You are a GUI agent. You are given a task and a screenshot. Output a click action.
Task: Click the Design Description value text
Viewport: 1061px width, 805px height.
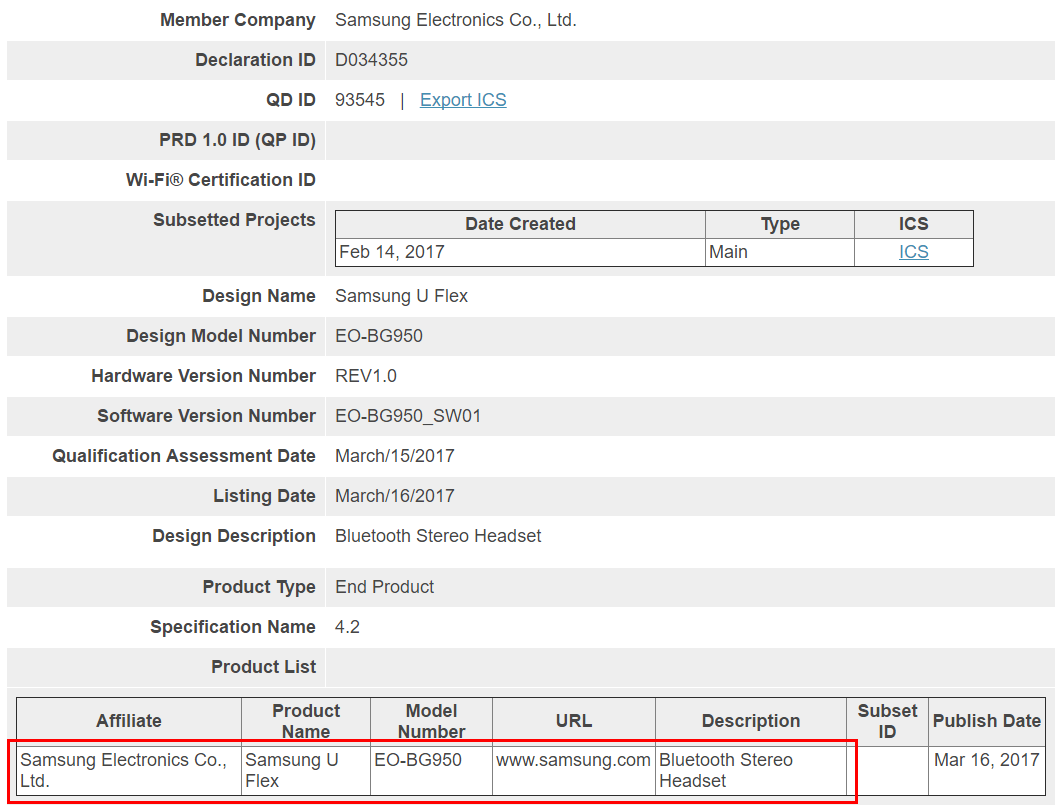click(x=438, y=536)
